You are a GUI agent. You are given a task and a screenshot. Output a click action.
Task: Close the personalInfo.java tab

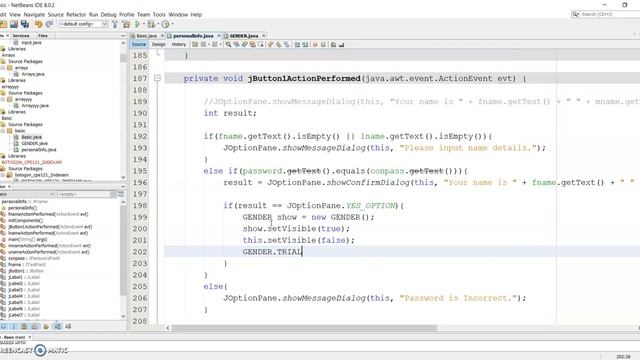coord(219,36)
